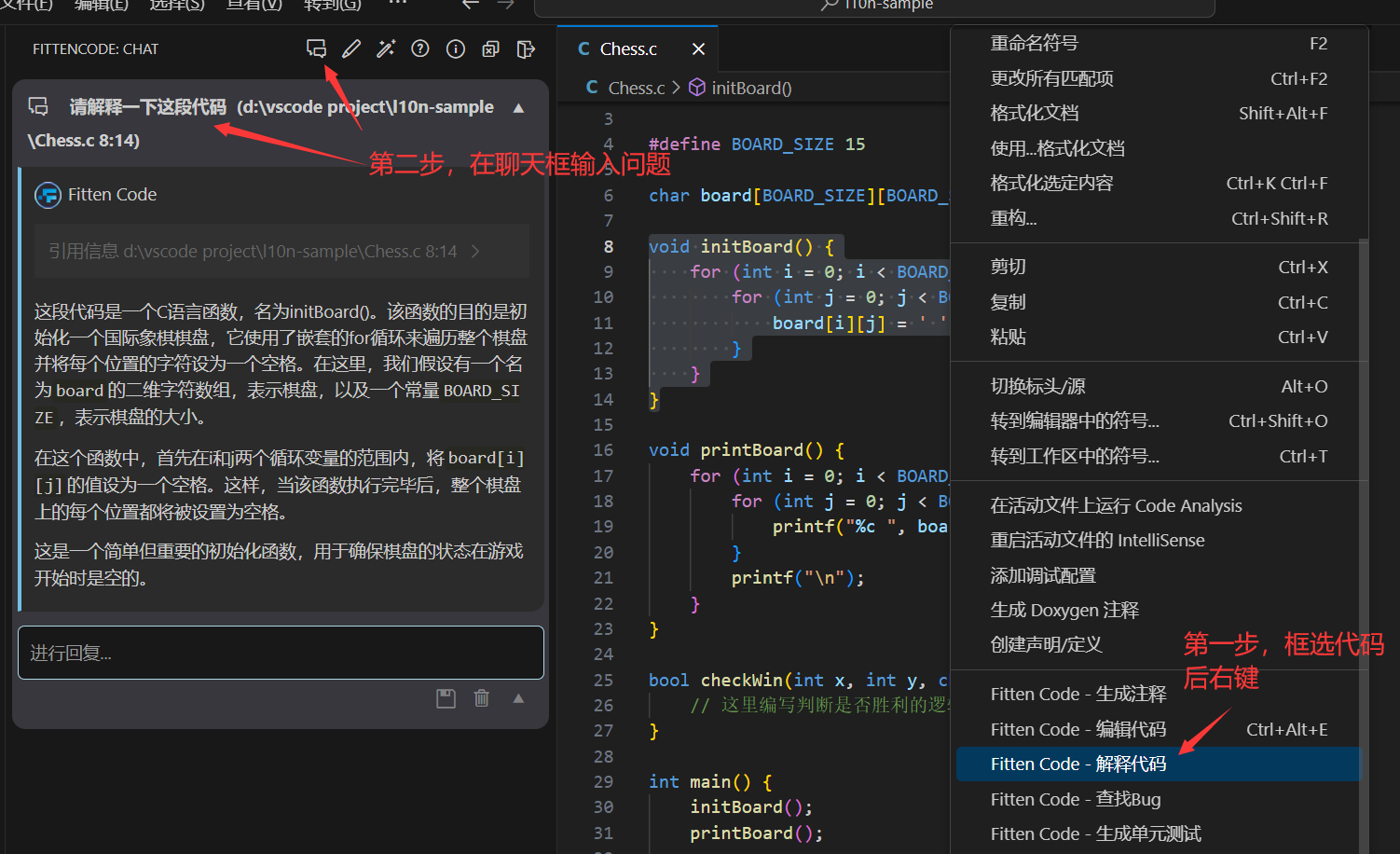This screenshot has width=1400, height=854.
Task: Click the chat bubble icon beside conversation title
Action: click(38, 106)
